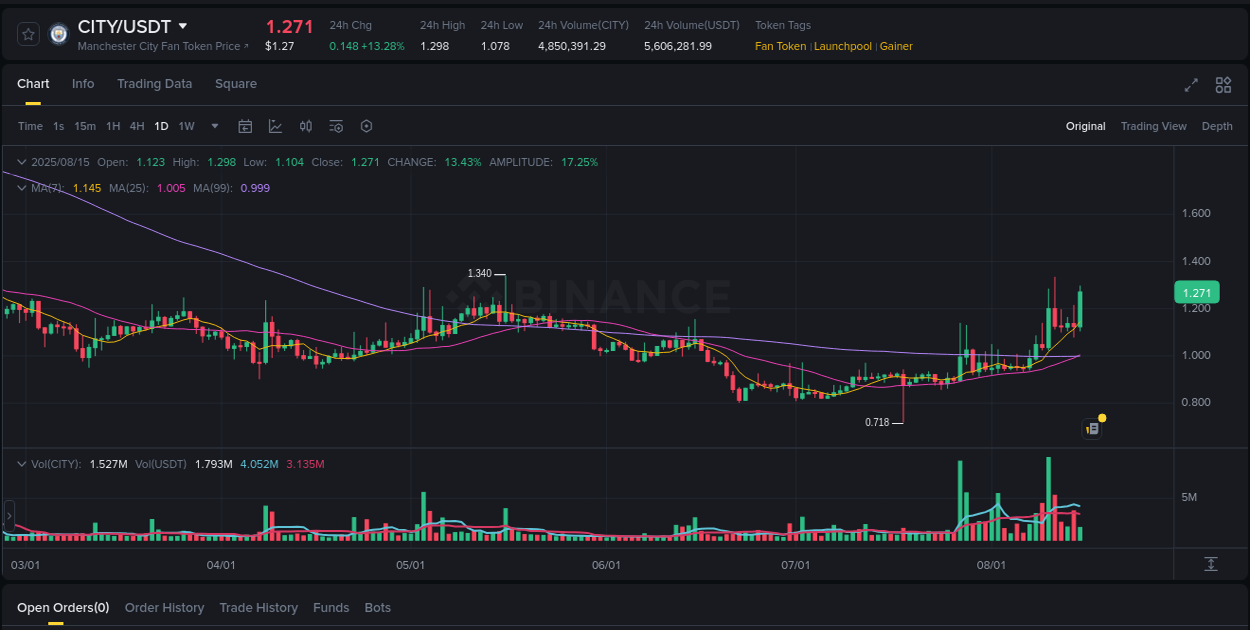Switch to the Trading Data tab
This screenshot has height=630, width=1250.
pyautogui.click(x=154, y=84)
